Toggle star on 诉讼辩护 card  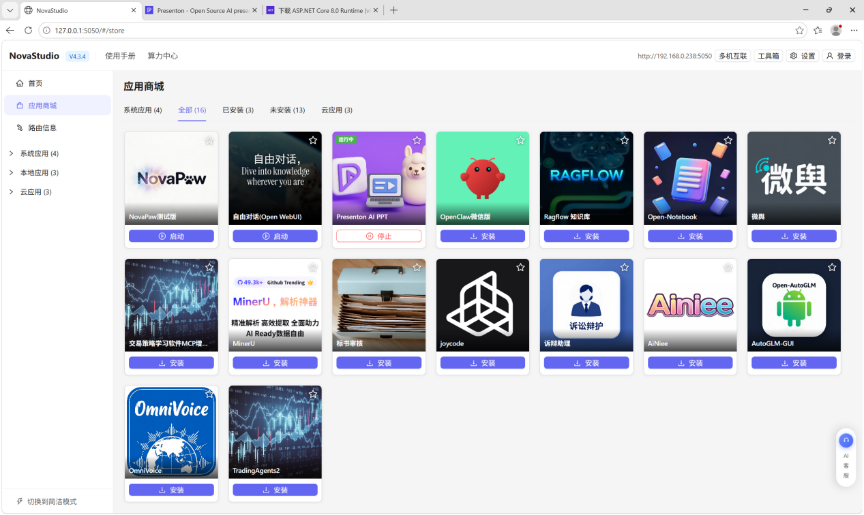pos(624,267)
